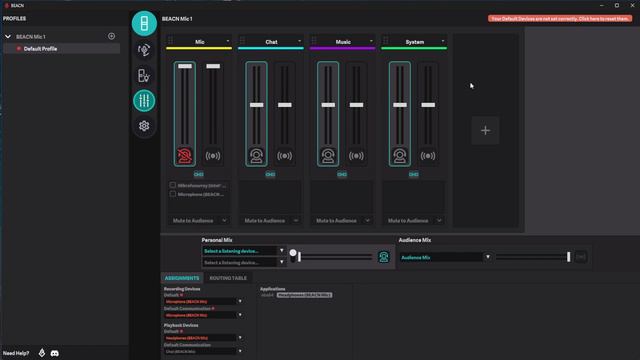Open the Mic channel header dropdown arrow
The height and width of the screenshot is (360, 640).
point(228,41)
